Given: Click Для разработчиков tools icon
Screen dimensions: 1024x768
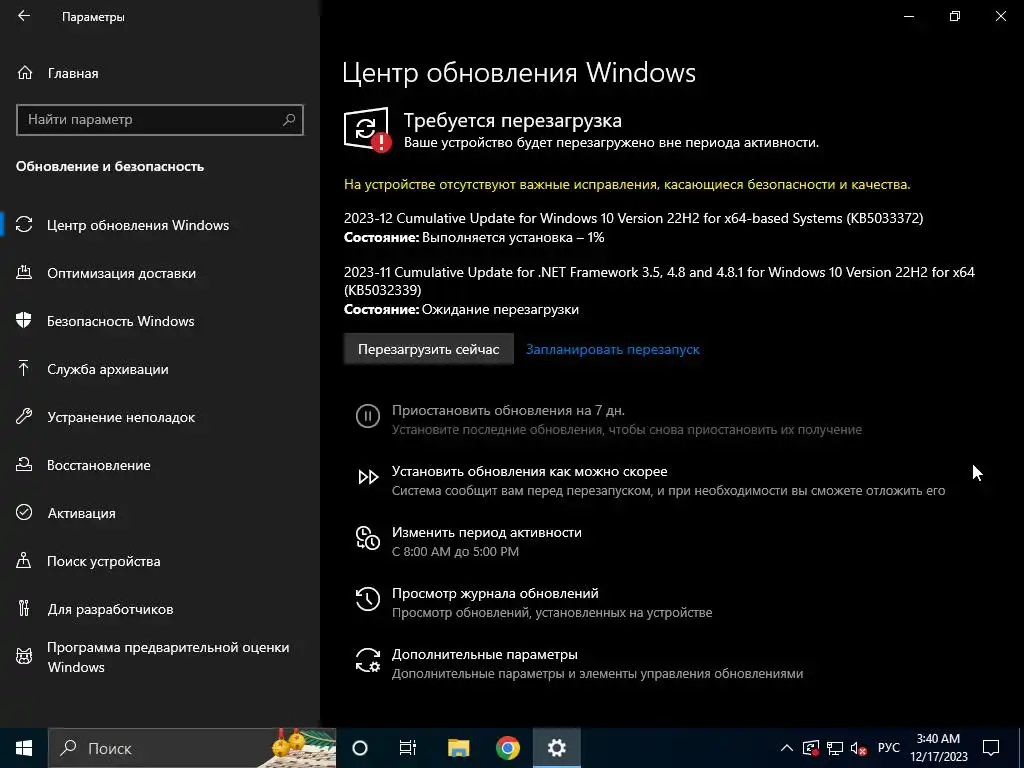Looking at the screenshot, I should coord(24,609).
